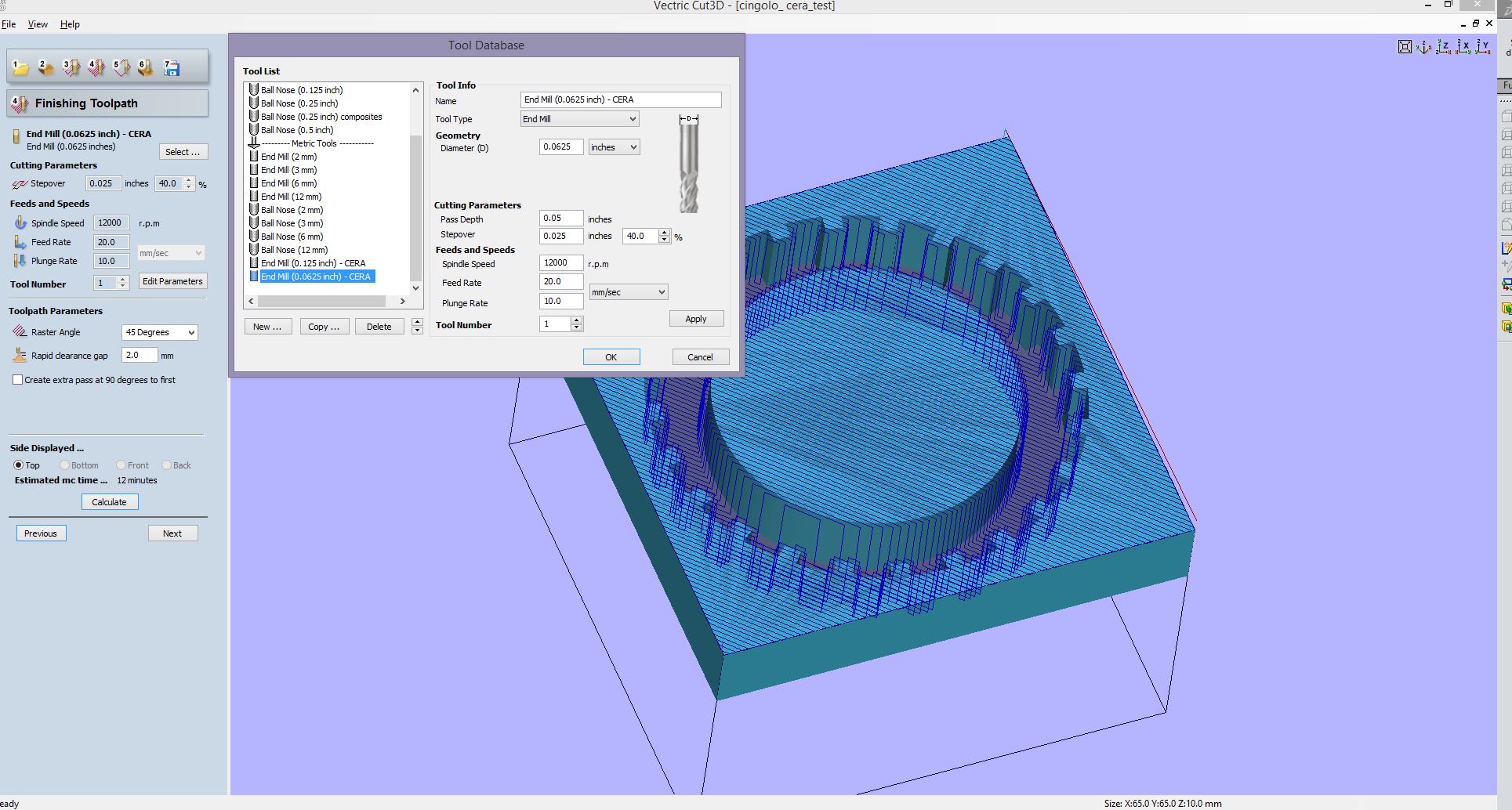
Task: Click the tool list horizontal scrollbar
Action: coord(327,301)
